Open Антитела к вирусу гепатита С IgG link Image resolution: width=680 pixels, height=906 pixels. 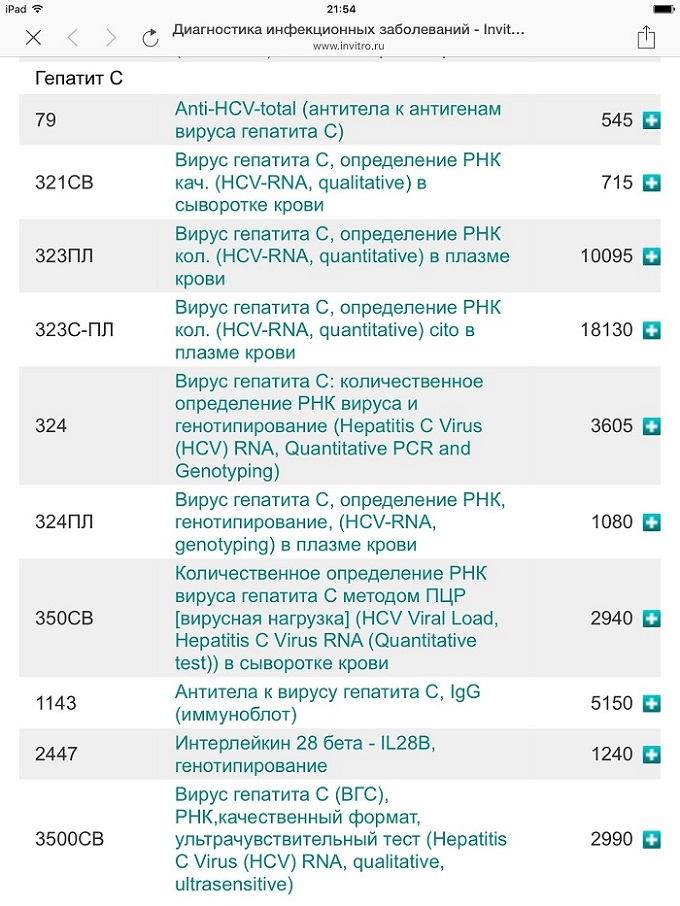[328, 703]
